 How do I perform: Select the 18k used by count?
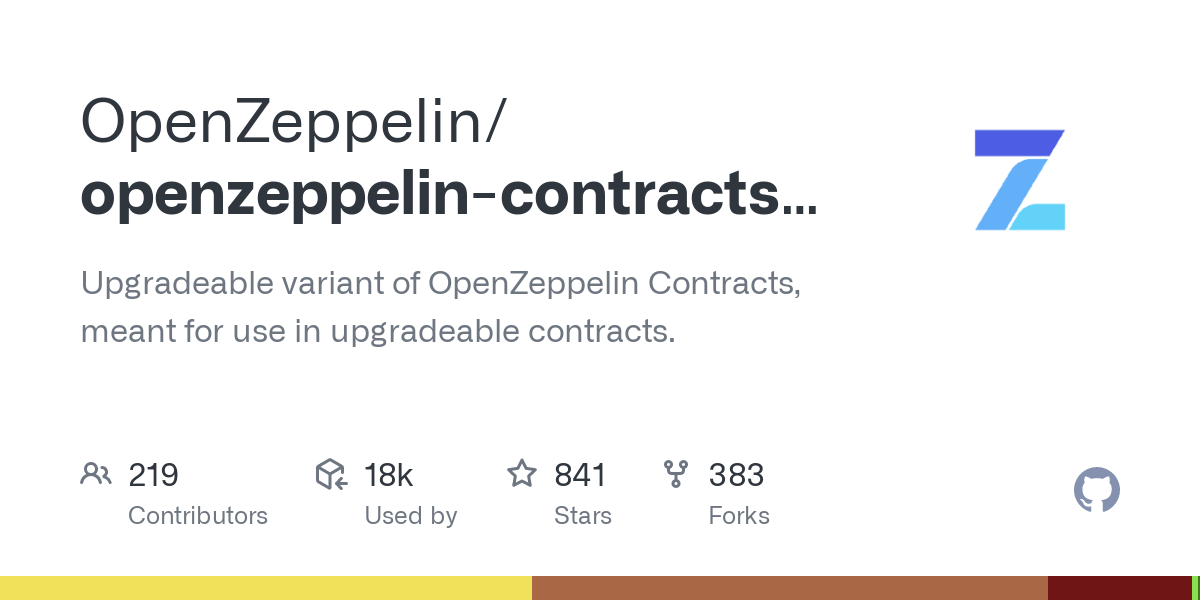pos(389,474)
